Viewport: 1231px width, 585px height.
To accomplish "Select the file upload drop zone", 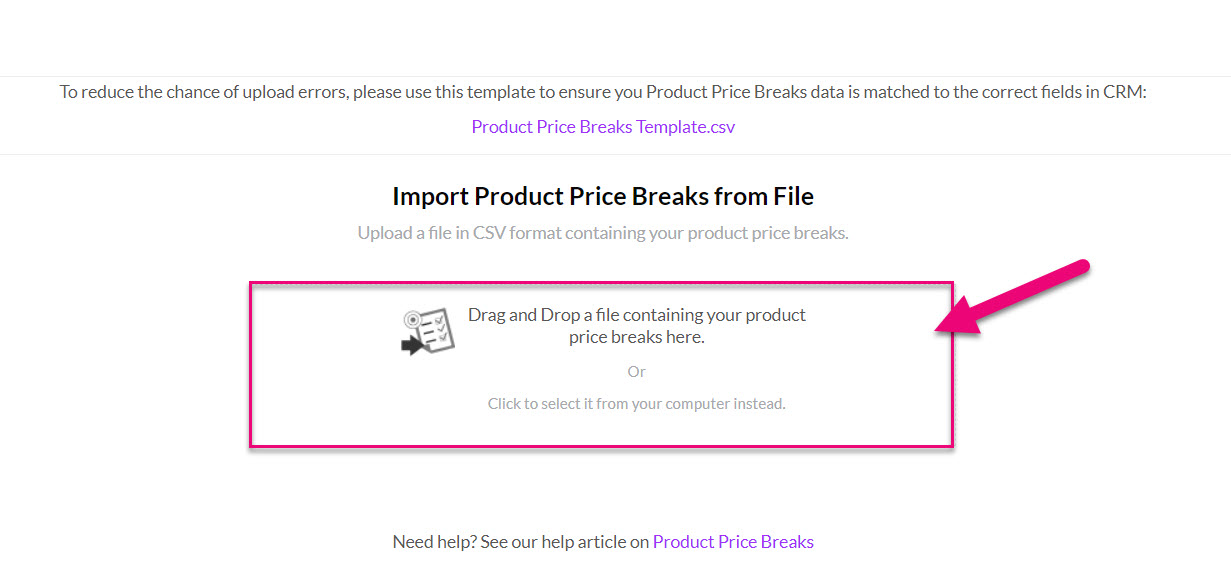I will coord(601,364).
